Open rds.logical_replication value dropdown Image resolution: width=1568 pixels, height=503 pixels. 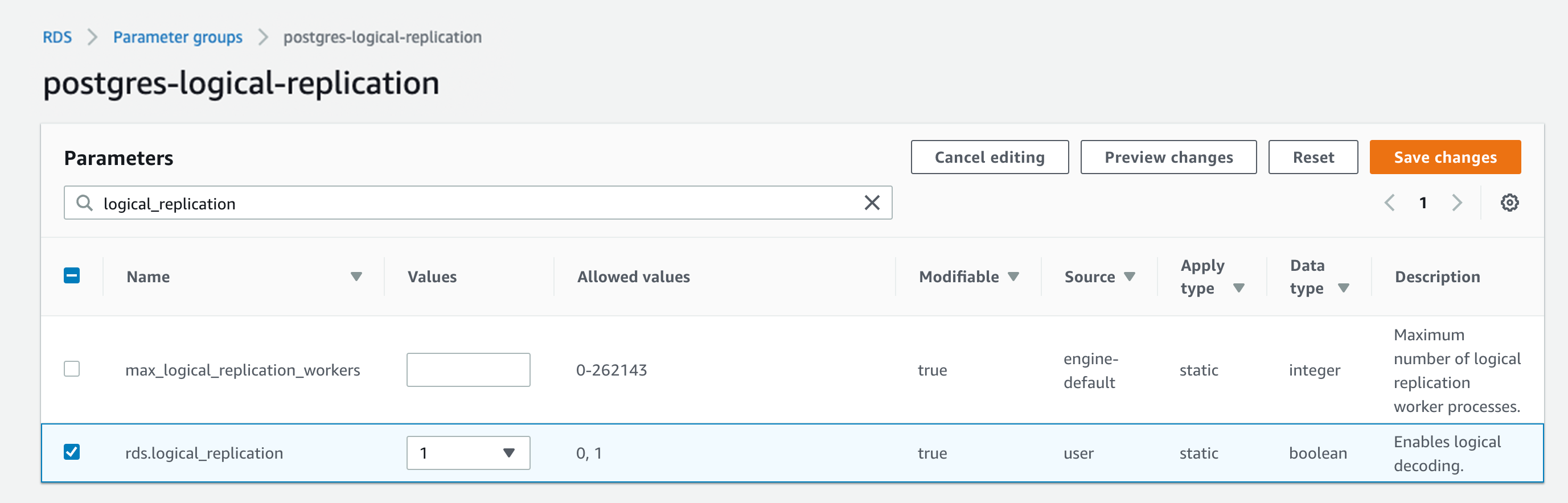[x=468, y=452]
